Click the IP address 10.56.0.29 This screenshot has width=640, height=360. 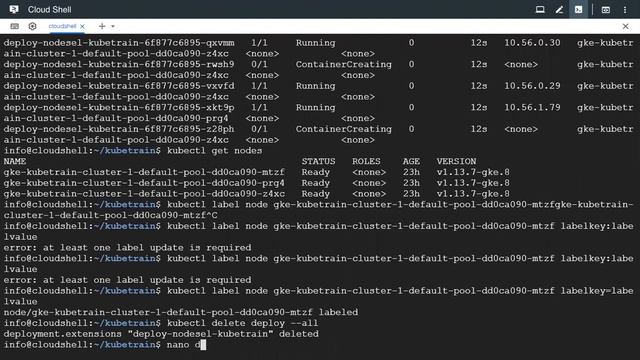532,86
